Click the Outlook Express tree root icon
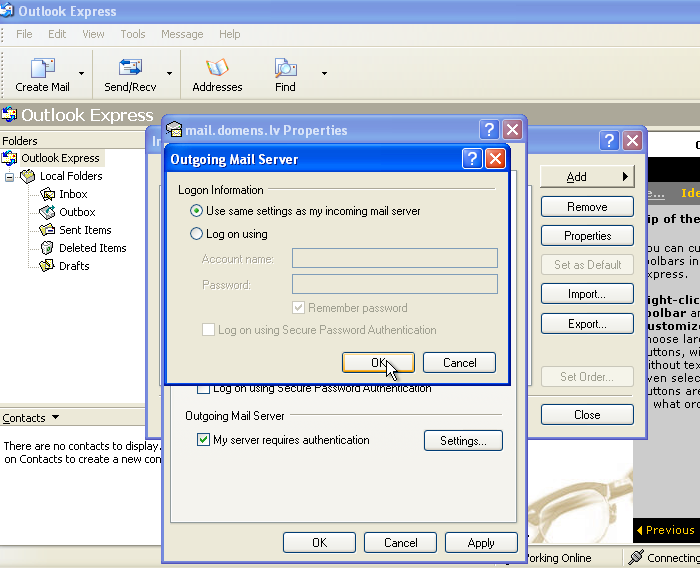 (x=9, y=158)
